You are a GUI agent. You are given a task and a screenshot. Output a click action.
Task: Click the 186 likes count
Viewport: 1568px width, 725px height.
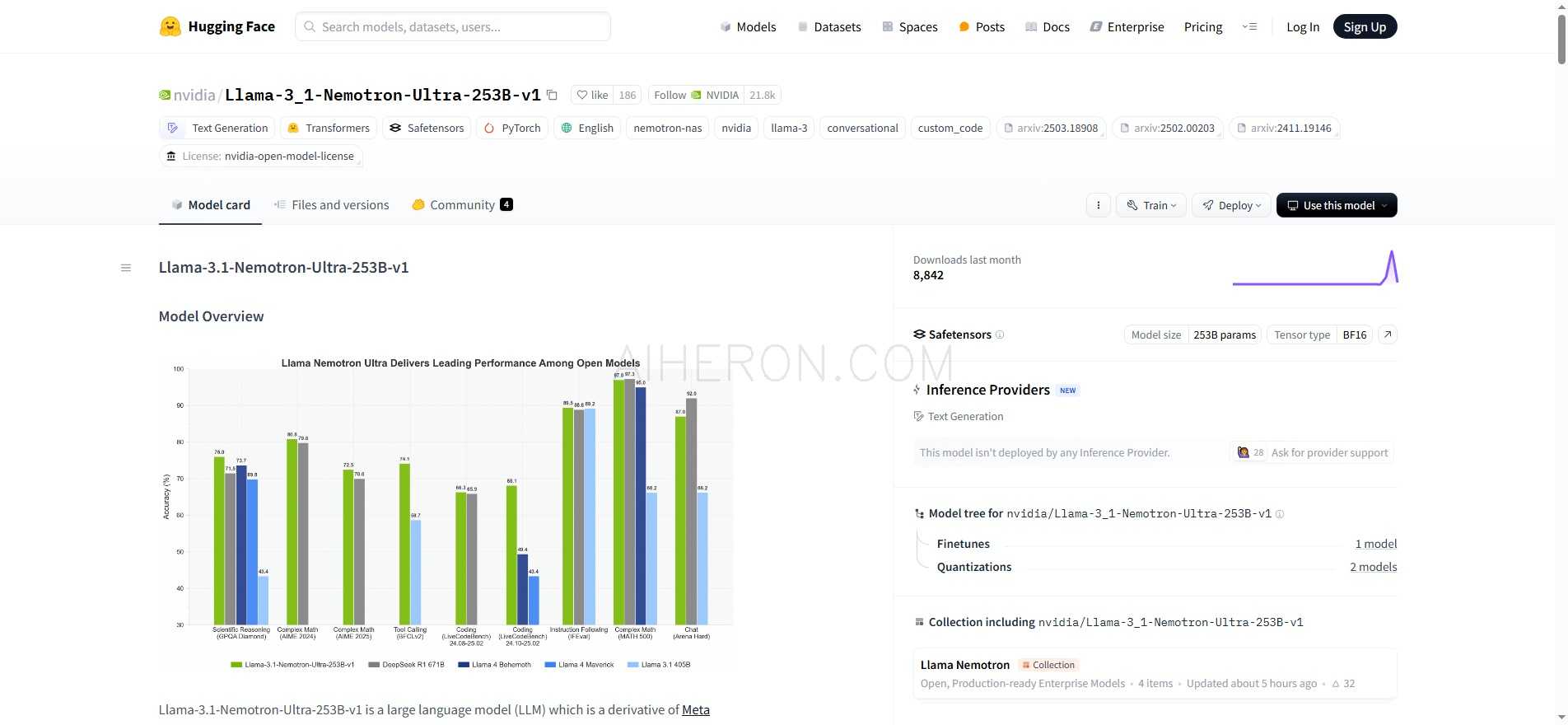tap(628, 95)
